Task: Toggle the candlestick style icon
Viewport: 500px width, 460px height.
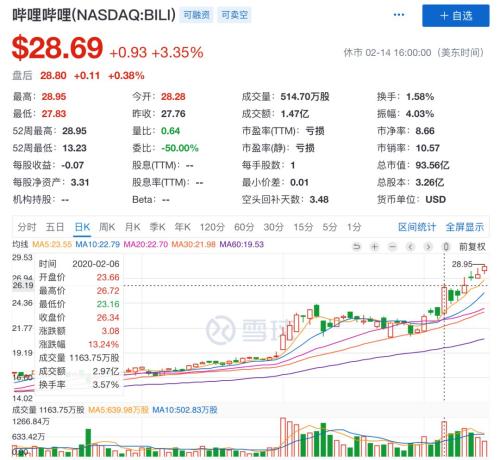Action: 445,247
